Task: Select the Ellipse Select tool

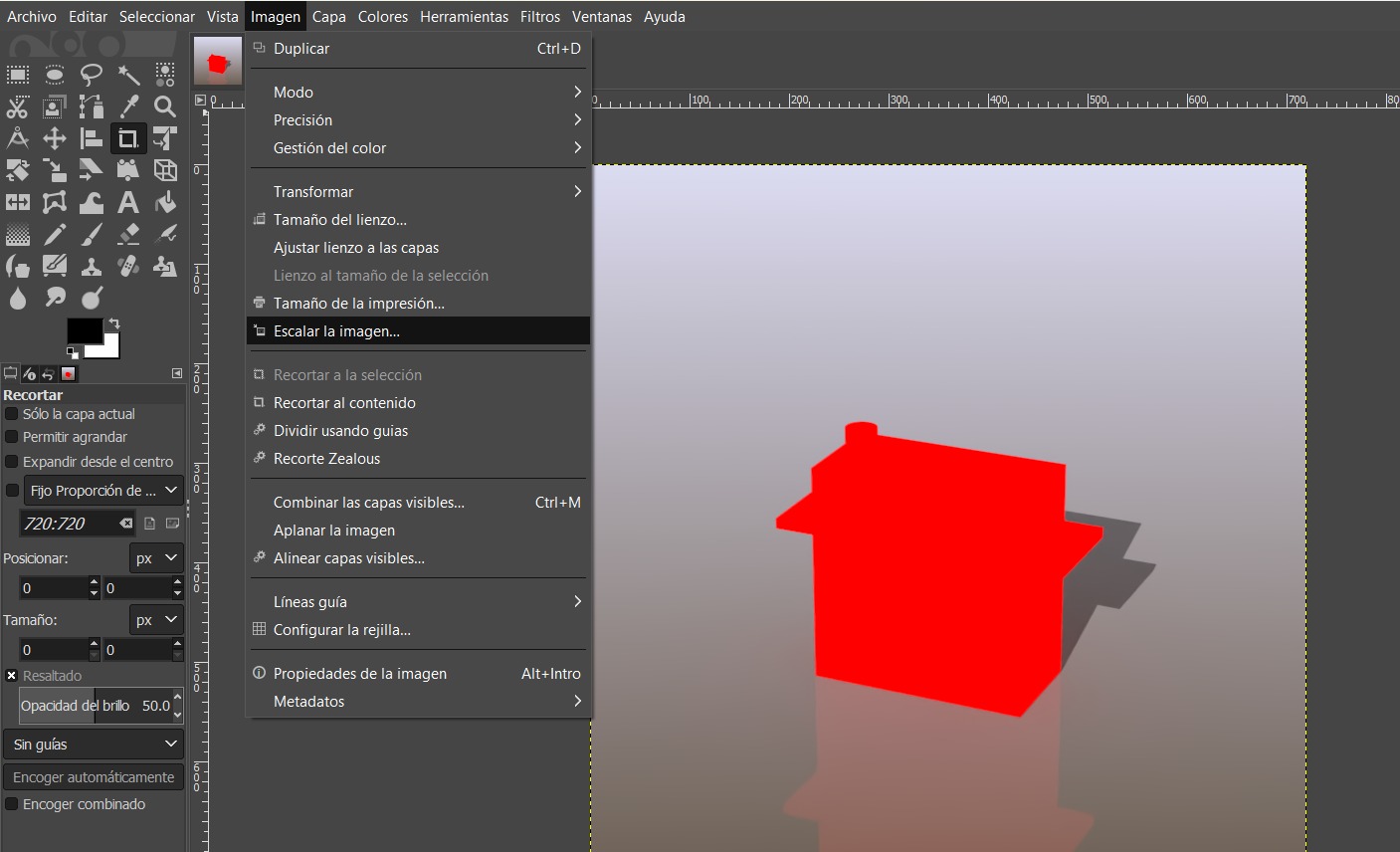Action: point(55,75)
